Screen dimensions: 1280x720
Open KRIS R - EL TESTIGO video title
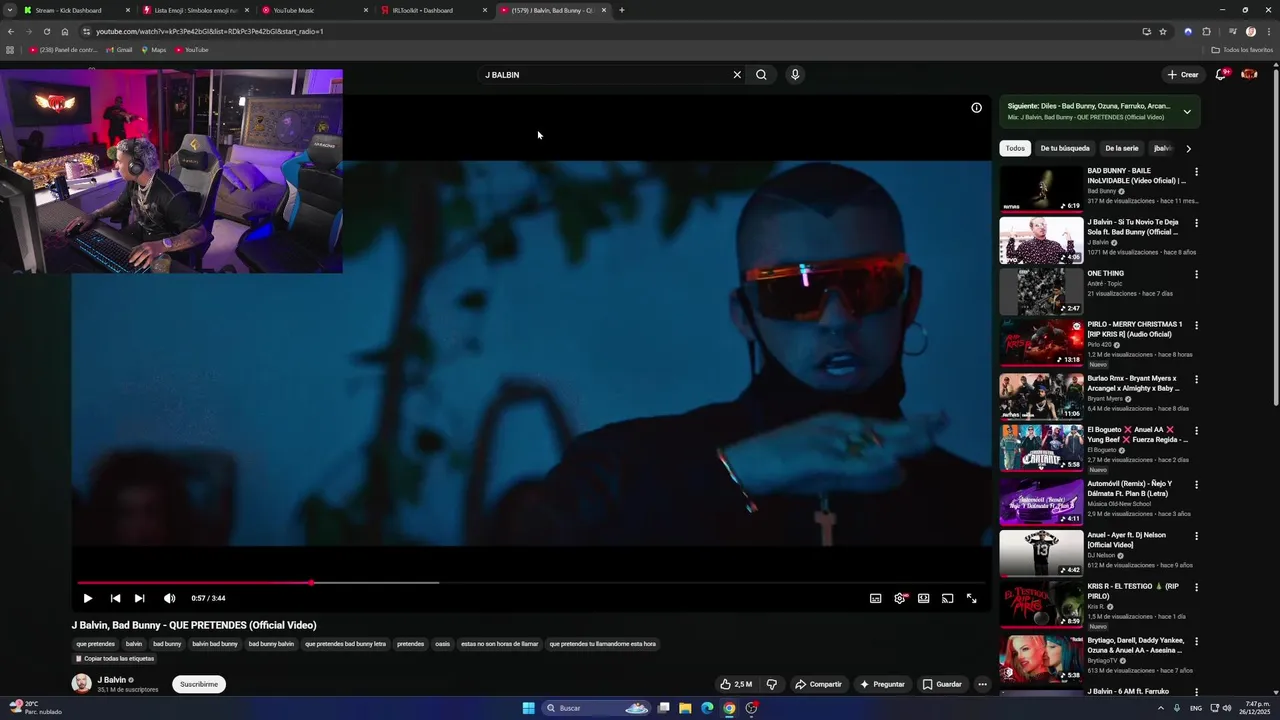pyautogui.click(x=1134, y=591)
